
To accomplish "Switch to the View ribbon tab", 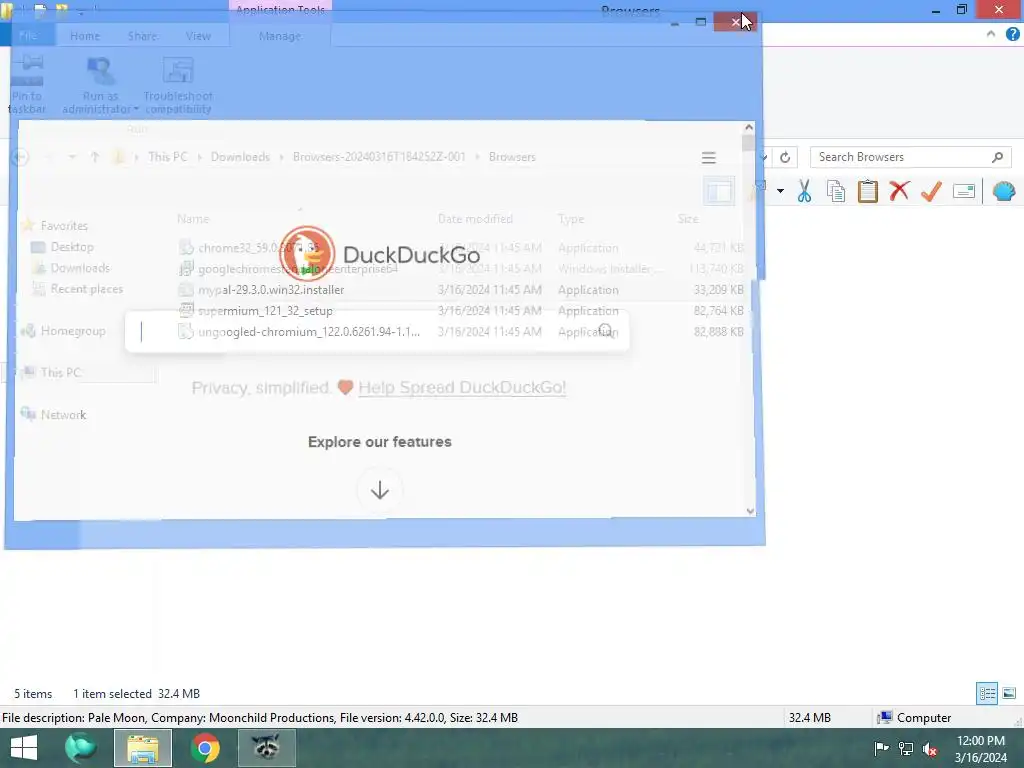I will pos(198,36).
